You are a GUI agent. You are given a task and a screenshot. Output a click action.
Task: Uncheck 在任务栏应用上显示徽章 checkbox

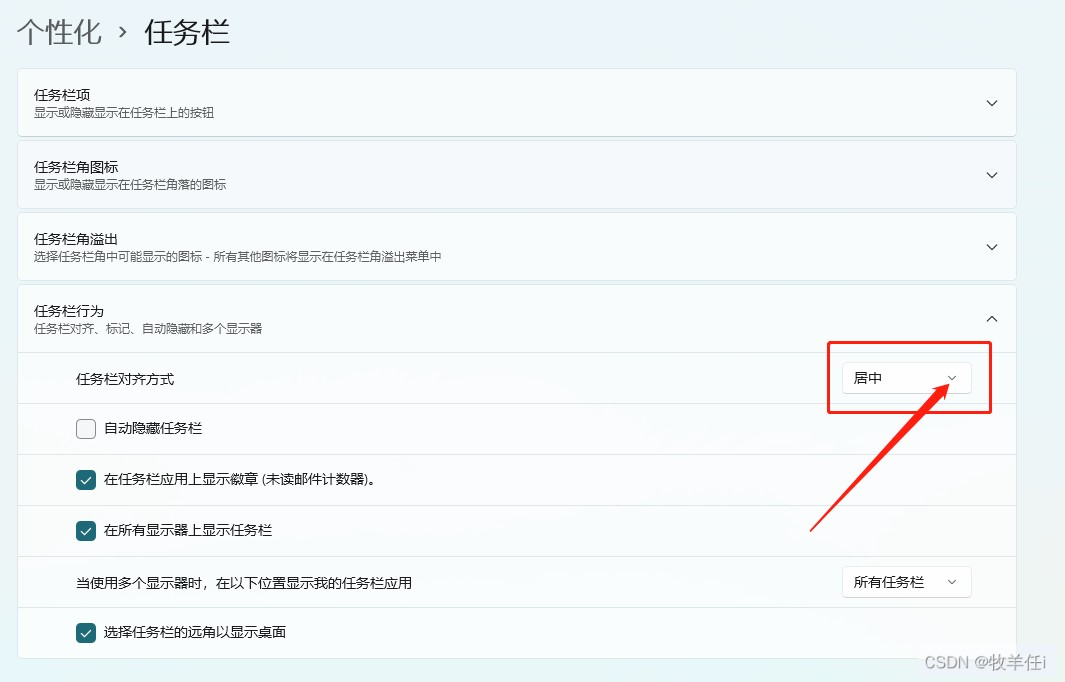click(86, 480)
